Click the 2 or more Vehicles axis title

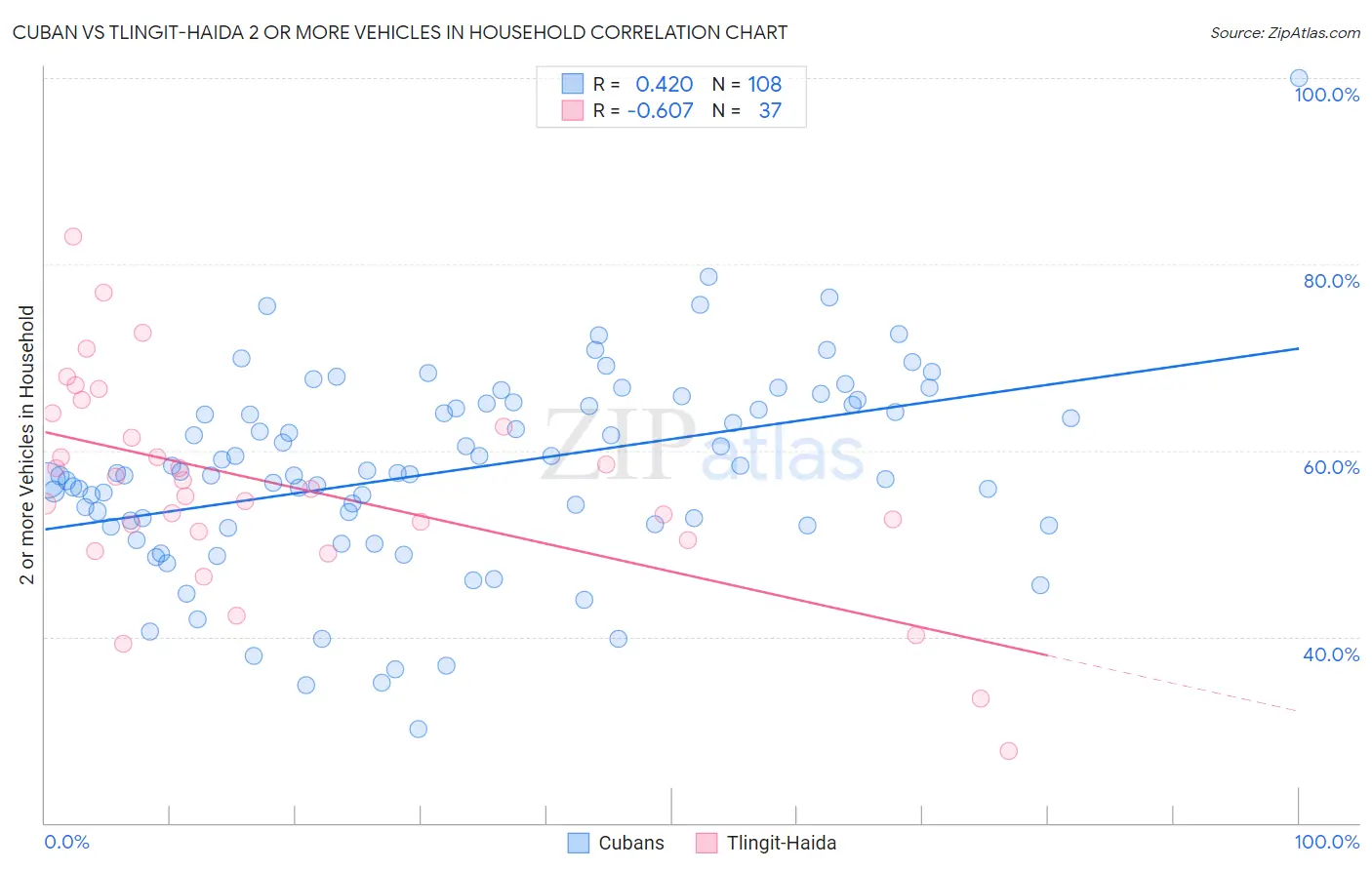[x=27, y=445]
